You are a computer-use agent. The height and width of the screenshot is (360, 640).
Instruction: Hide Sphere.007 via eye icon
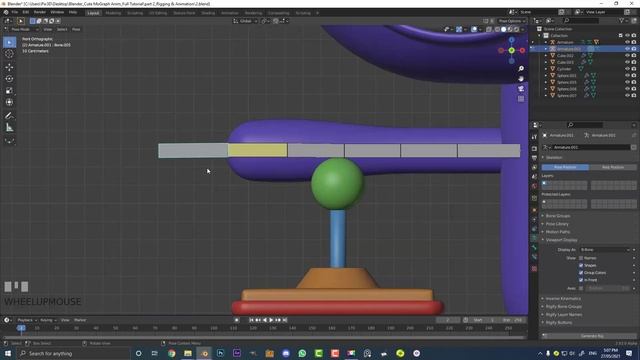(x=627, y=95)
